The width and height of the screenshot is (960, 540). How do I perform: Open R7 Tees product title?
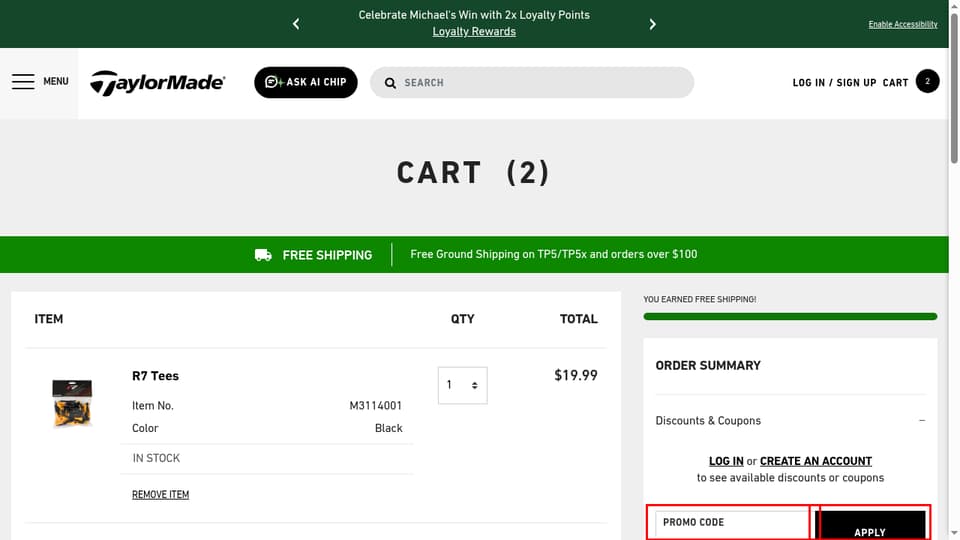coord(156,376)
